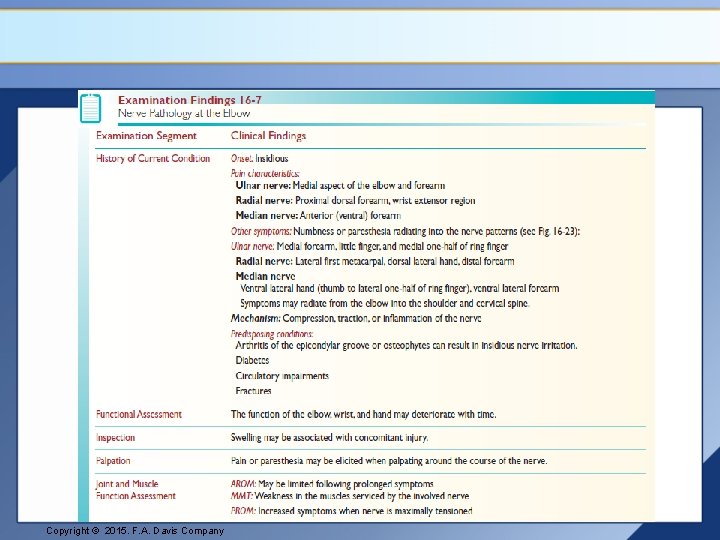Select the standalone 'Median nerve' bold heading
720x540 pixels.
(265, 276)
